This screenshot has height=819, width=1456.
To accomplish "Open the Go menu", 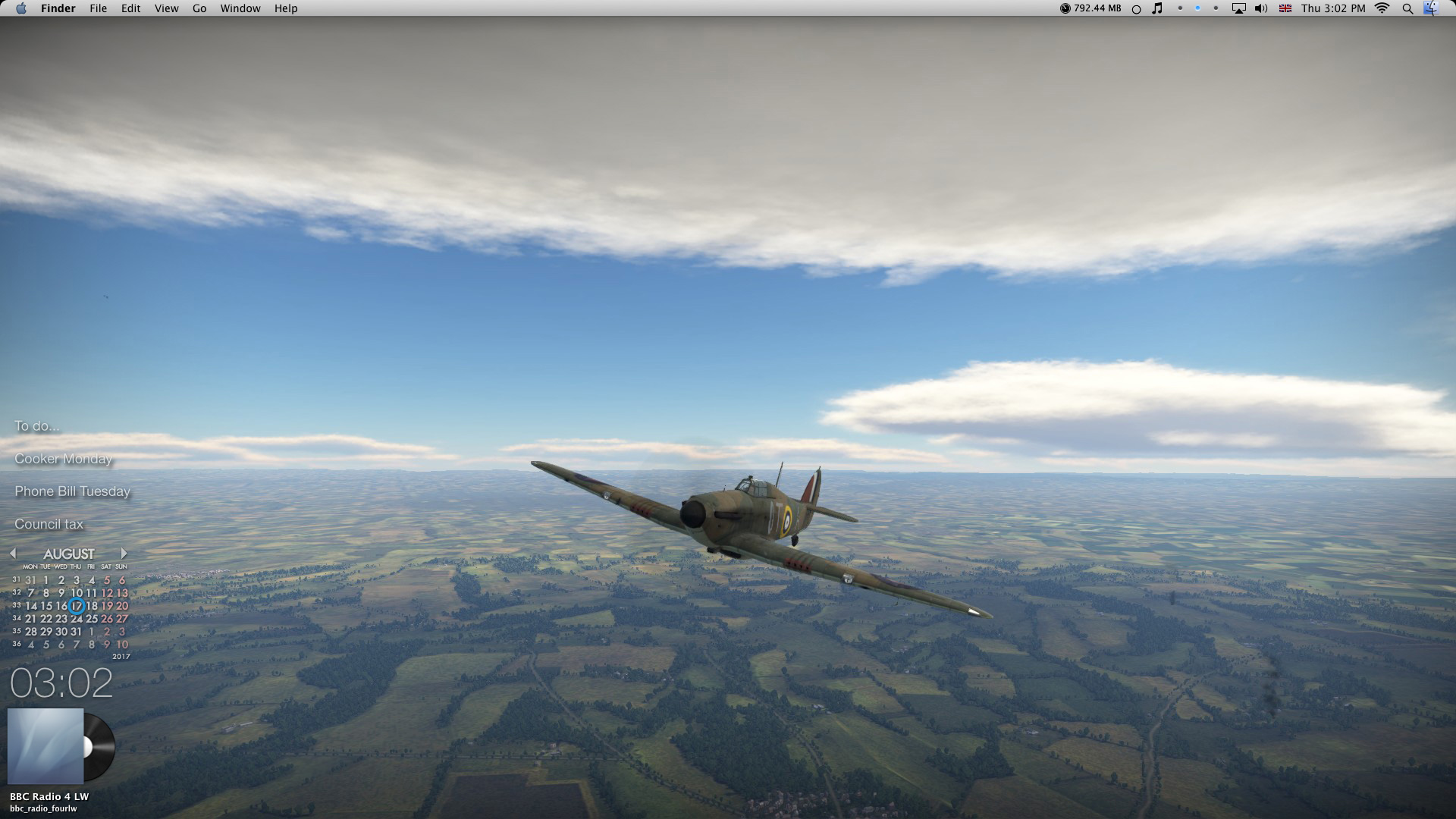I will click(x=199, y=8).
